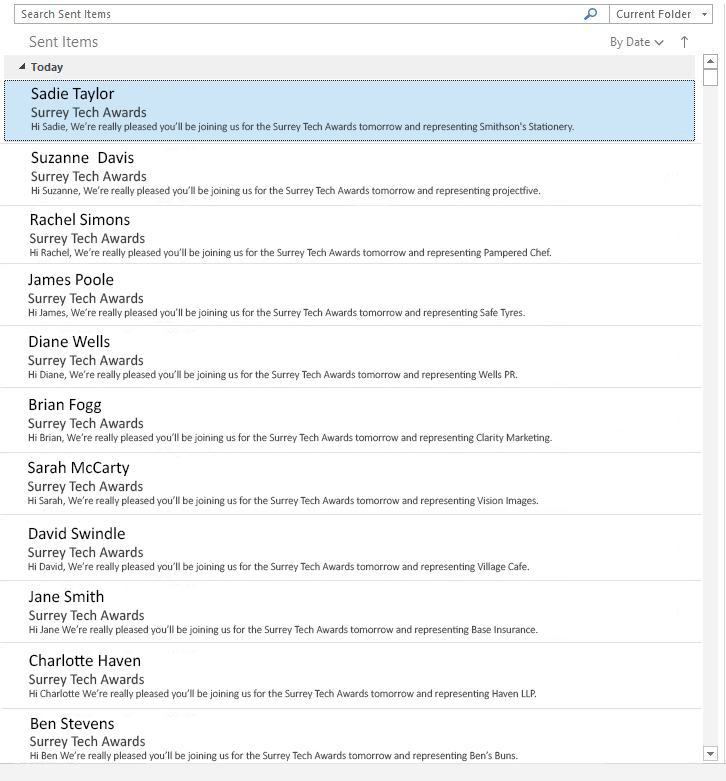Click the scrollbar up arrow
This screenshot has width=726, height=781.
[710, 61]
